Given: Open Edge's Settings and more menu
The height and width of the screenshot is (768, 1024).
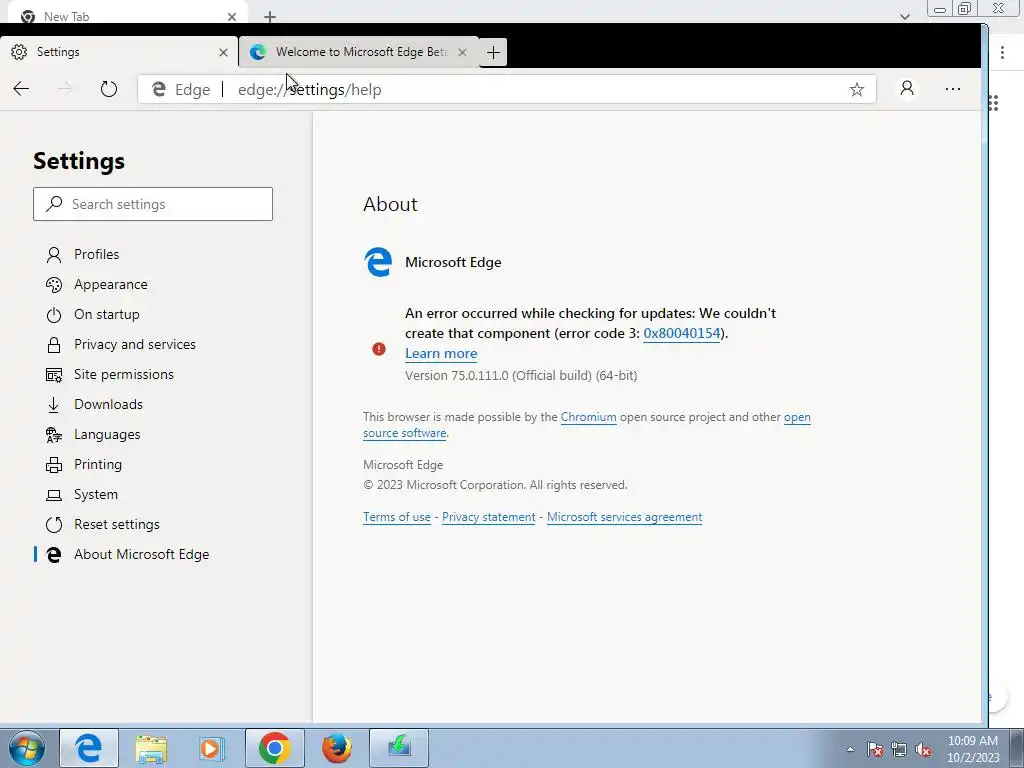Looking at the screenshot, I should click(x=953, y=89).
